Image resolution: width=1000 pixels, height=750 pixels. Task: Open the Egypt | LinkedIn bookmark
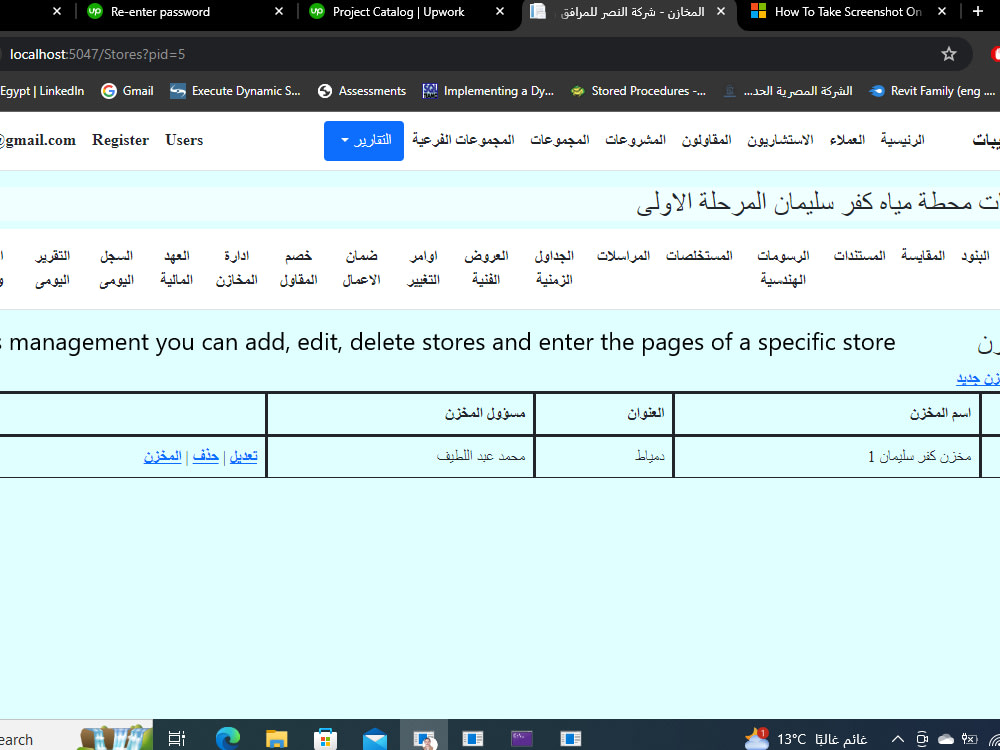coord(42,91)
